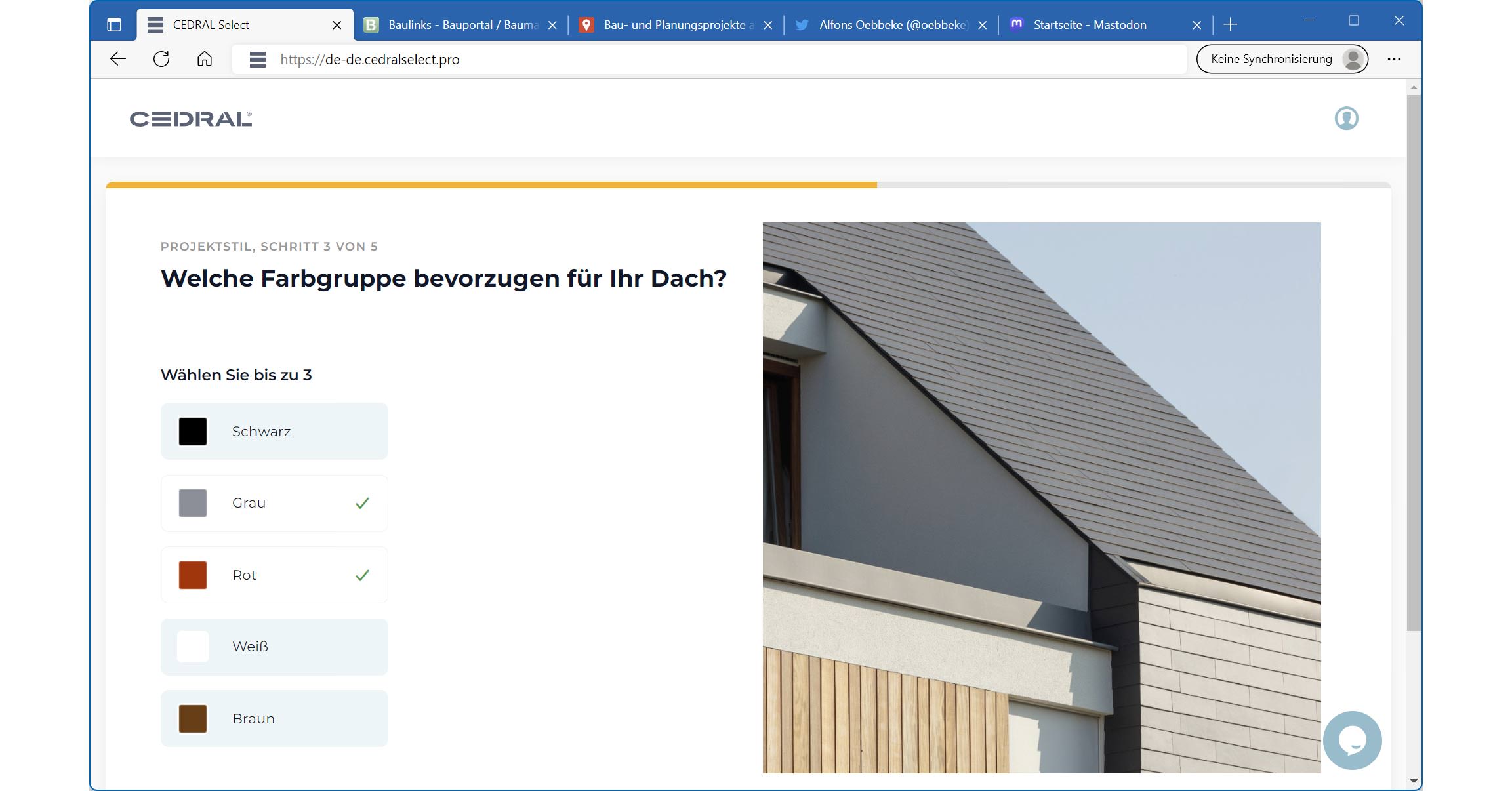
Task: Close the Bau- und Planungsprojekte tab
Action: click(768, 25)
